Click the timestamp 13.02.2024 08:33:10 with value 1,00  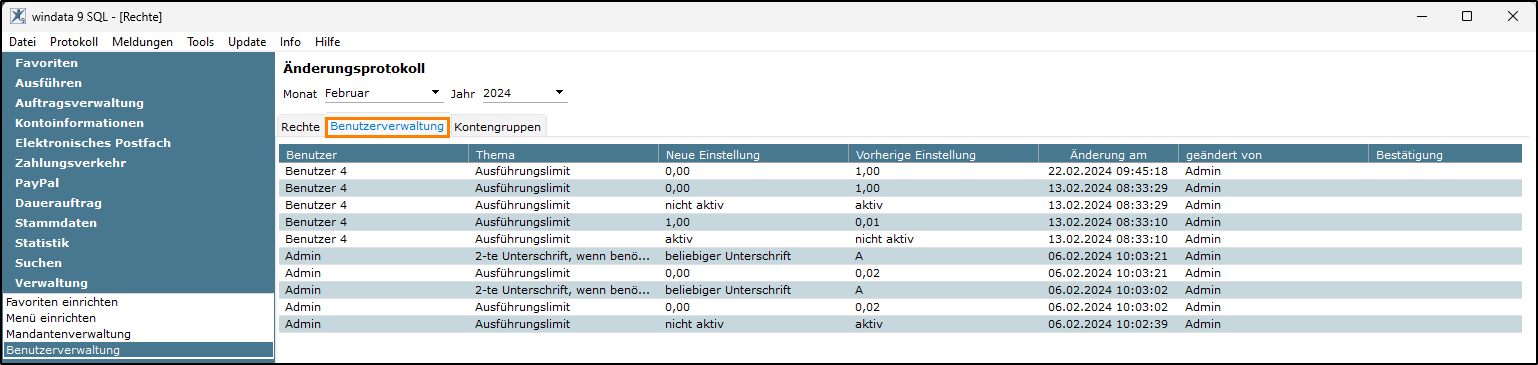point(1108,222)
